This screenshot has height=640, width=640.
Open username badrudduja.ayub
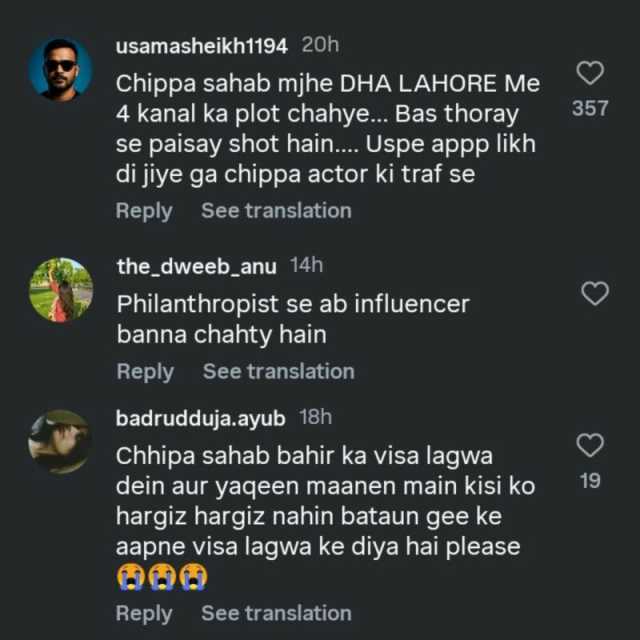pos(200,419)
